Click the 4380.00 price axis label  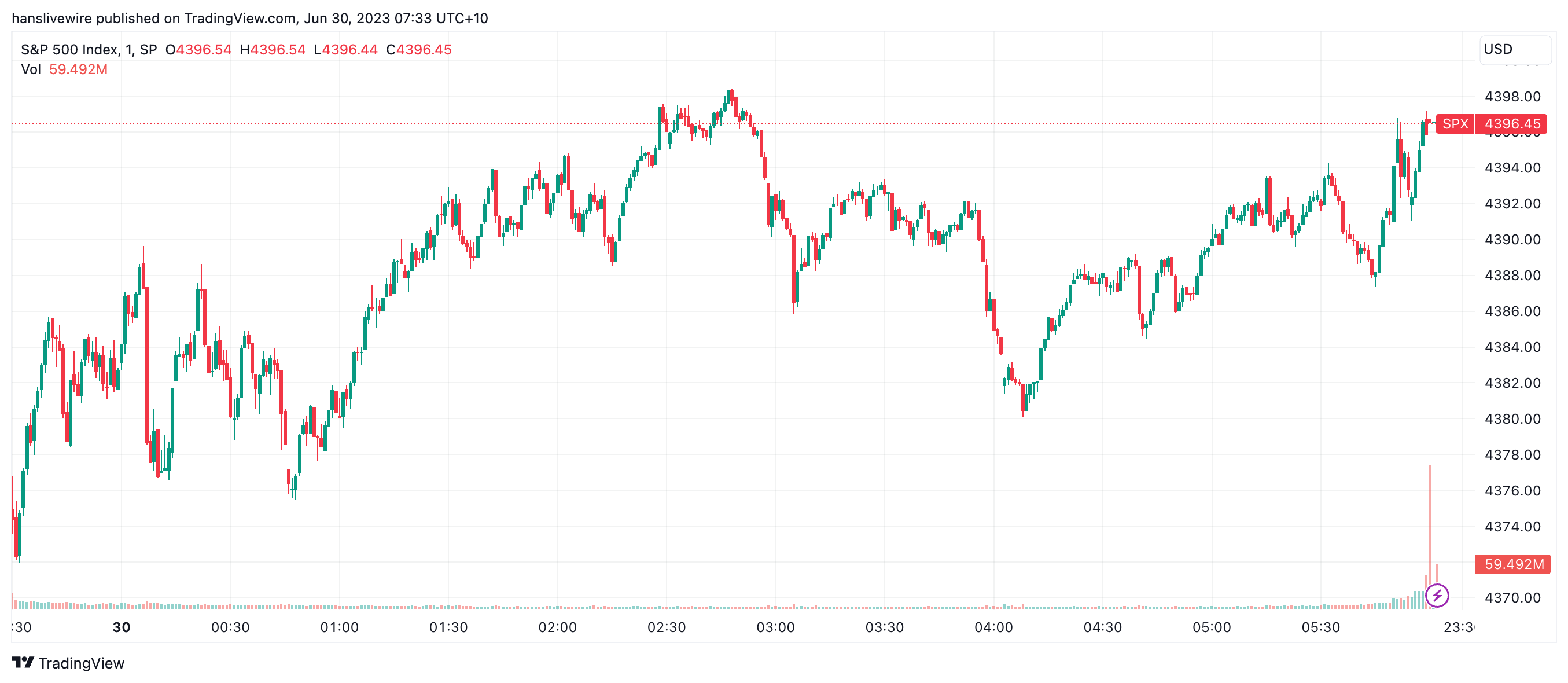[1512, 419]
